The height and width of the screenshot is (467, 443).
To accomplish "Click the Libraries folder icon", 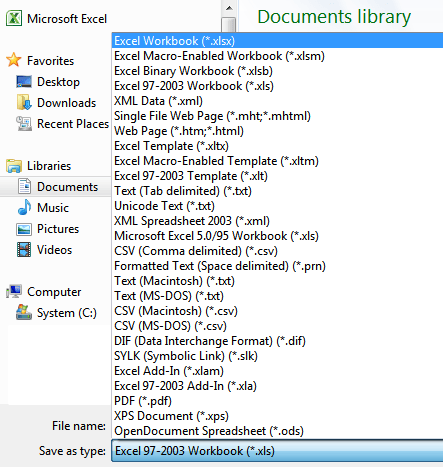I will 14,166.
